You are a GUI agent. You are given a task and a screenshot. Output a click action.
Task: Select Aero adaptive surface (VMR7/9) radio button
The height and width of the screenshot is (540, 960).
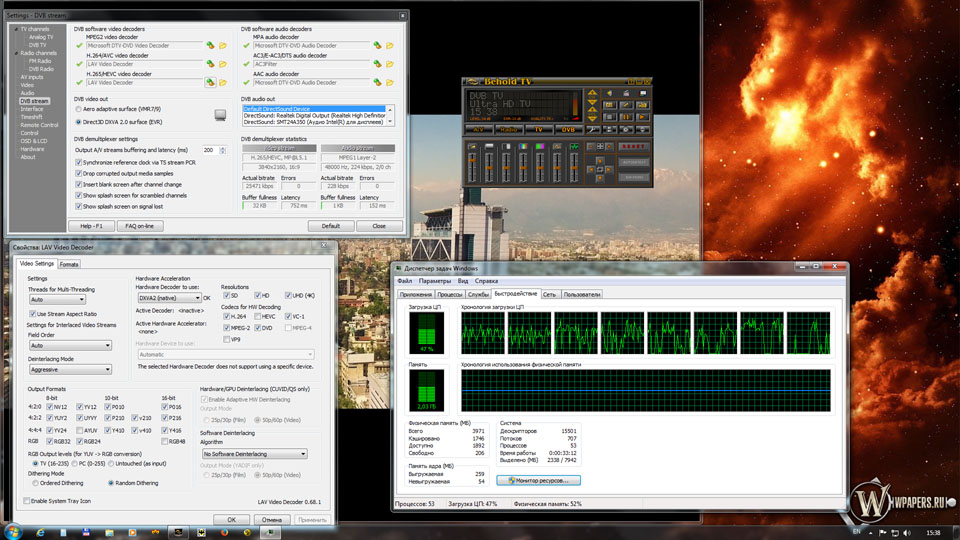(x=79, y=109)
